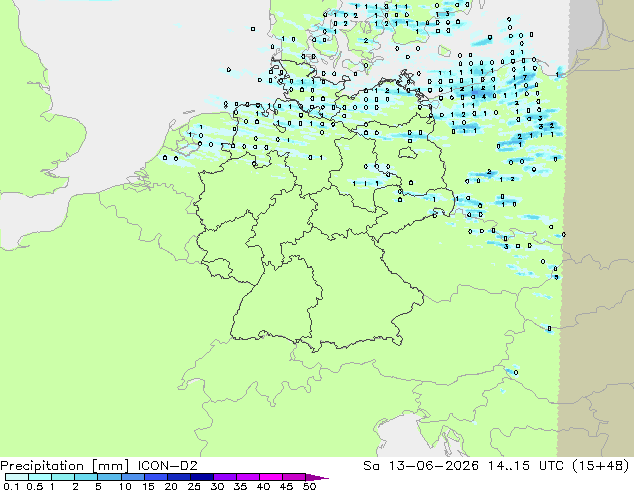Click the 25–30 mm dark navy legend box
The image size is (634, 490).
pyautogui.click(x=202, y=477)
